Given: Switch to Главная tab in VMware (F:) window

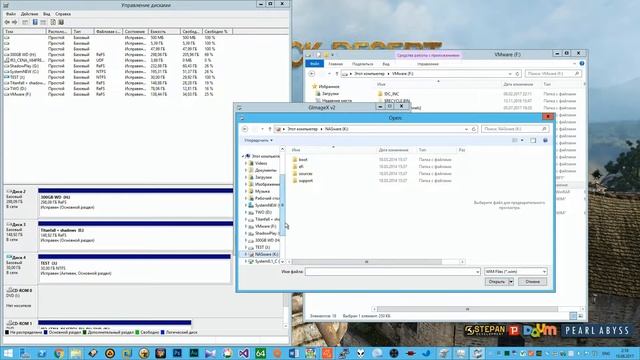Looking at the screenshot, I should click(336, 64).
